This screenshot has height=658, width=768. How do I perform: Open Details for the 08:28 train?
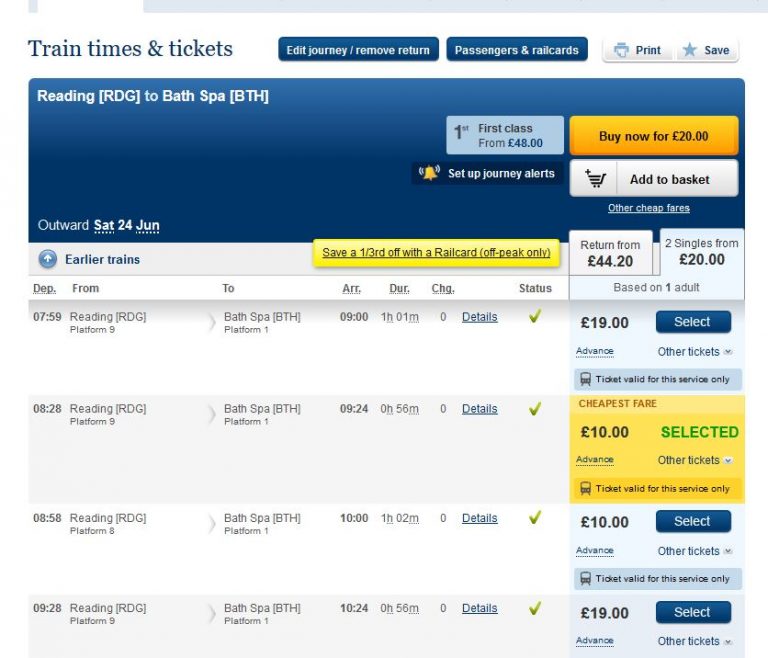pos(480,409)
